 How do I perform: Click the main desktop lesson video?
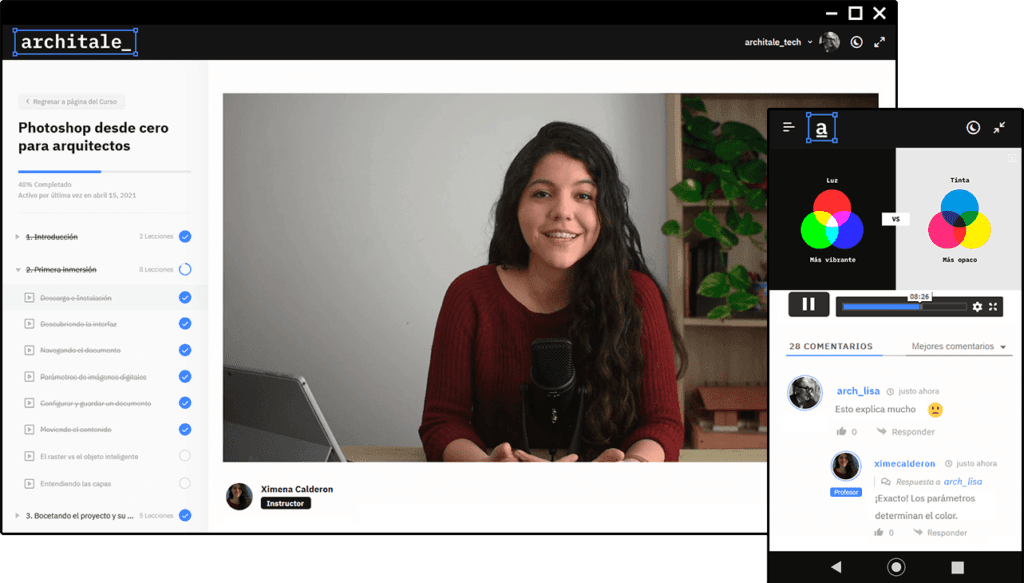[495, 277]
